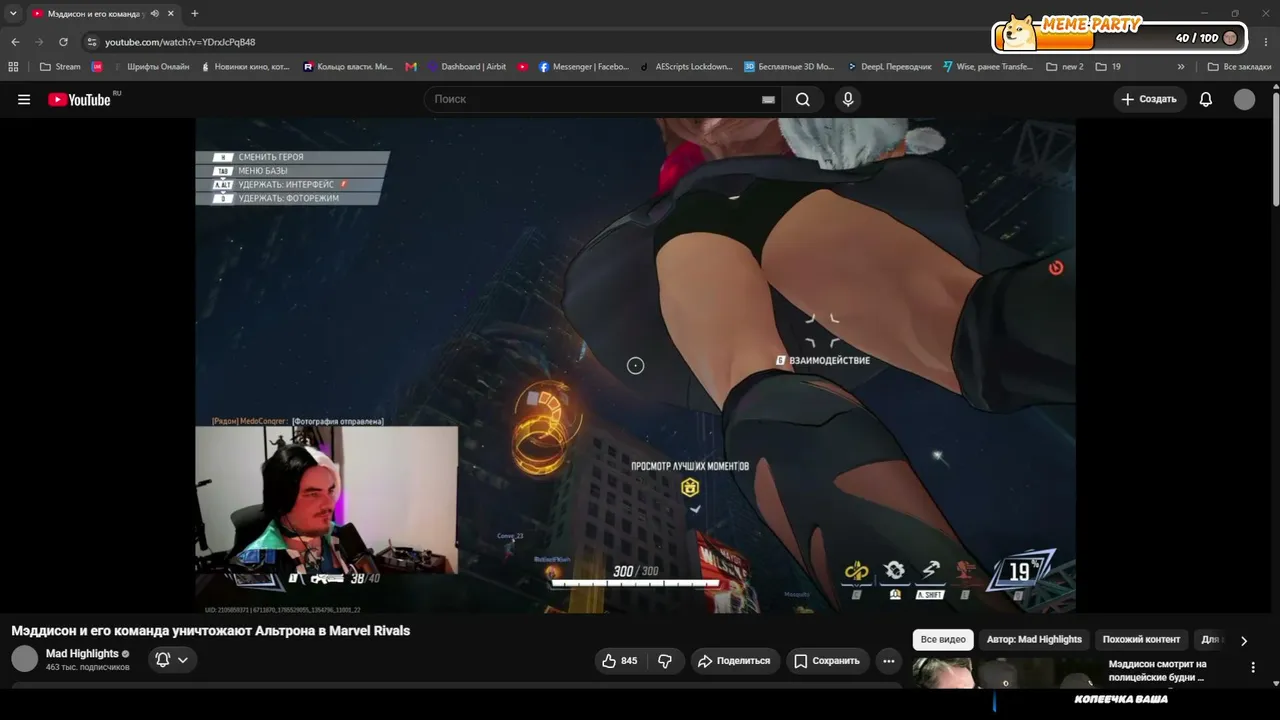Open the DeepL Переводчик bookmark

(x=889, y=67)
